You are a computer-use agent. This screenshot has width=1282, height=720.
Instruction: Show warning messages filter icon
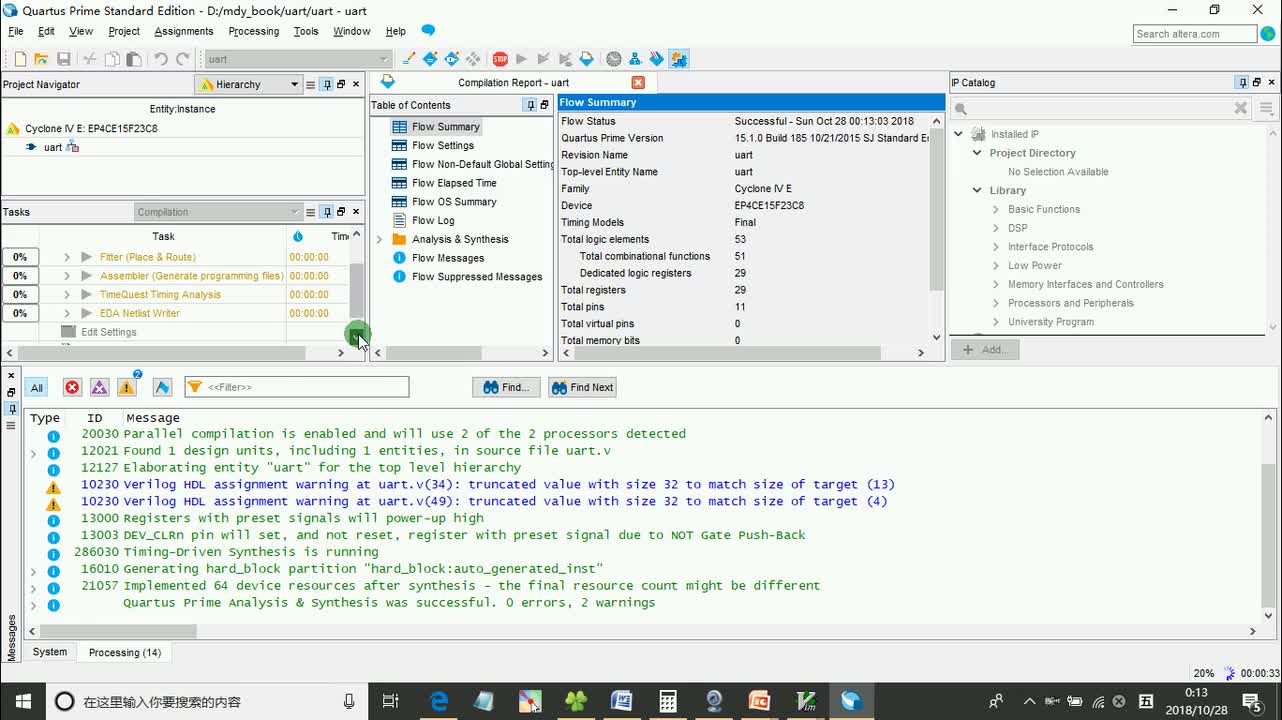(x=126, y=387)
